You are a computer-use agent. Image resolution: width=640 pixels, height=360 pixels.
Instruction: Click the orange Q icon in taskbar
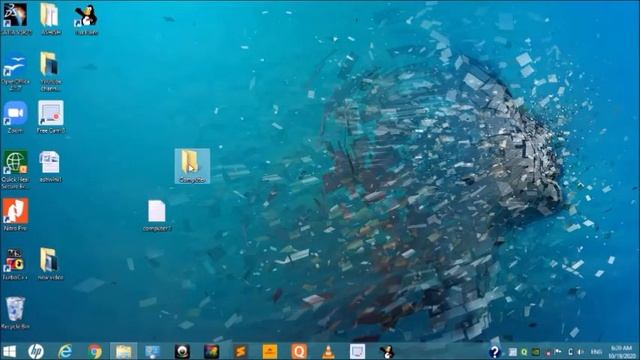pos(299,351)
